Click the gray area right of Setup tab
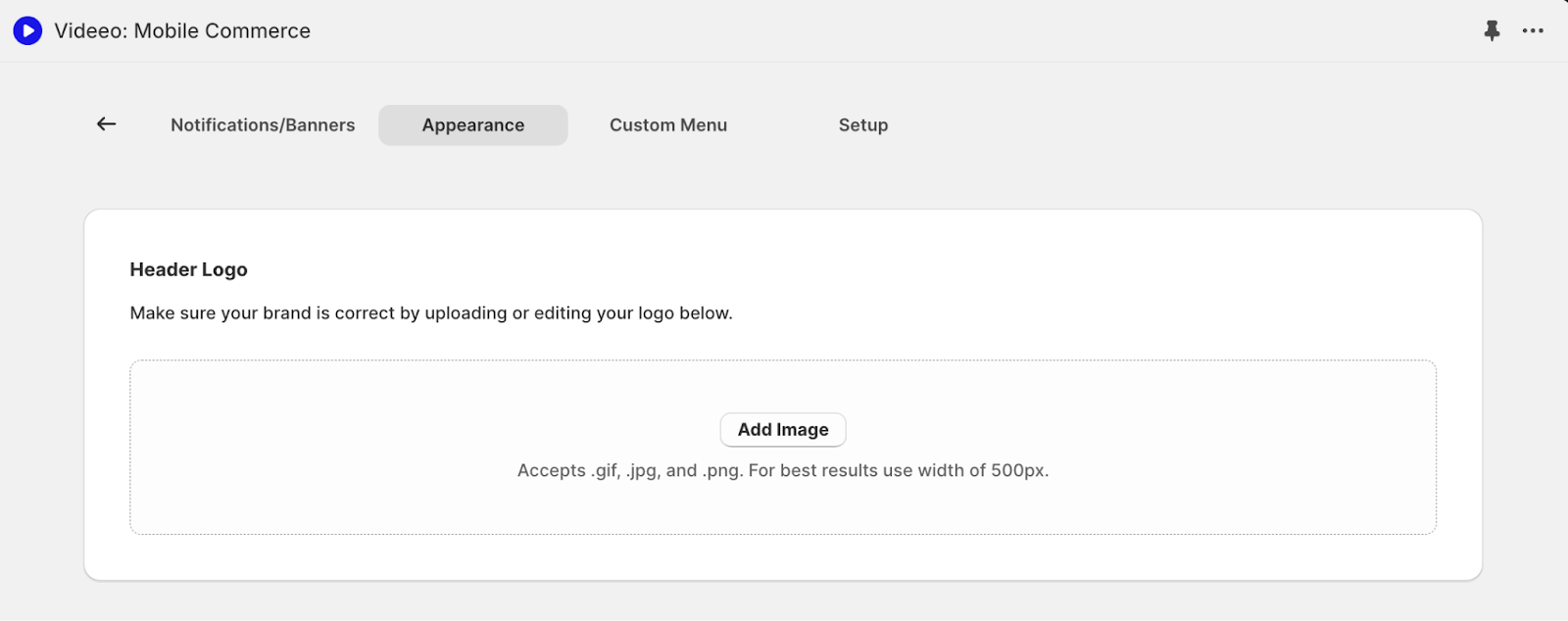The image size is (1568, 621). (x=1176, y=125)
